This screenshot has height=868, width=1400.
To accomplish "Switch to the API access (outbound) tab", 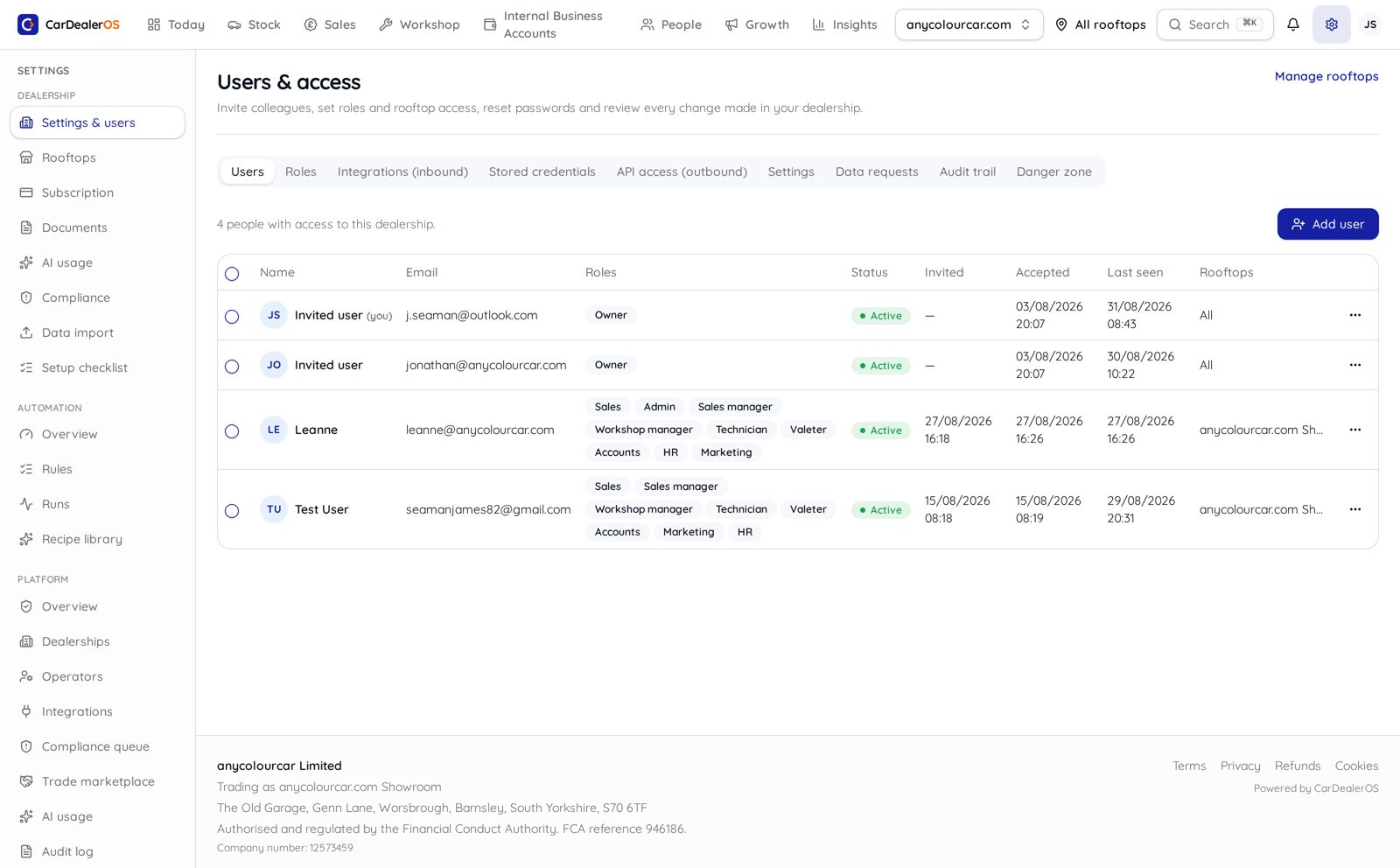I will pos(682,171).
